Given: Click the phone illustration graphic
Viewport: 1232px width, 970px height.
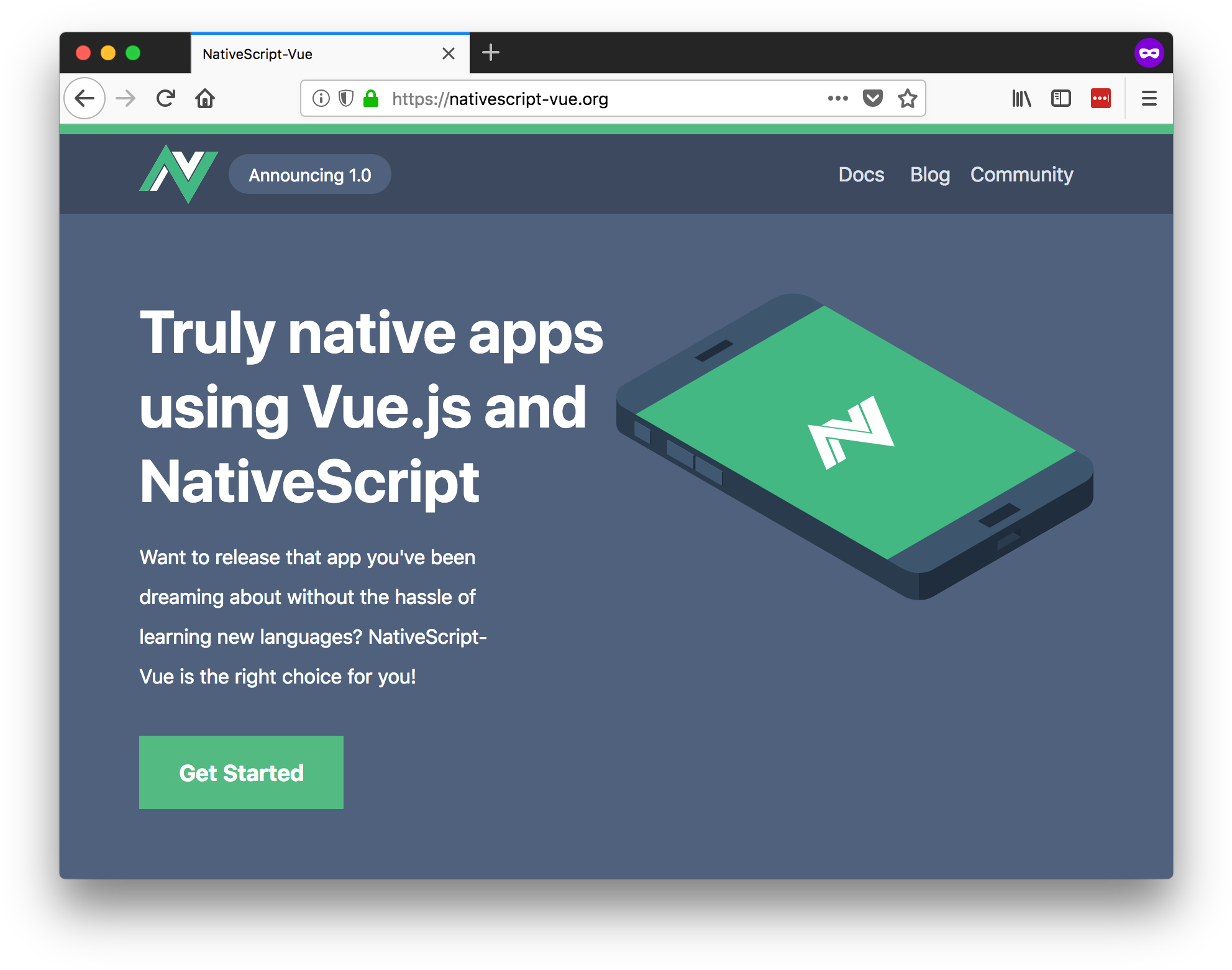Looking at the screenshot, I should pyautogui.click(x=855, y=446).
